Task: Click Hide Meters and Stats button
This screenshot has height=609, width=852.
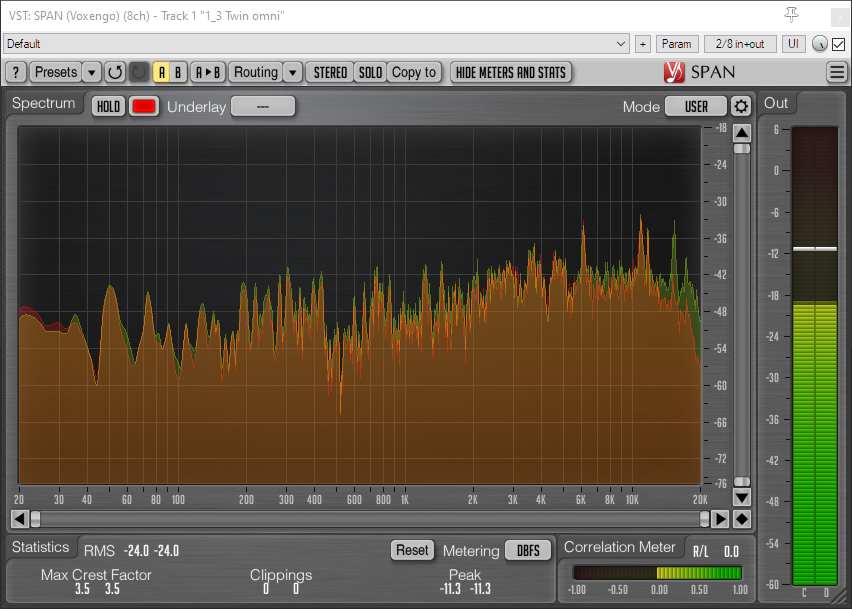Action: tap(511, 72)
